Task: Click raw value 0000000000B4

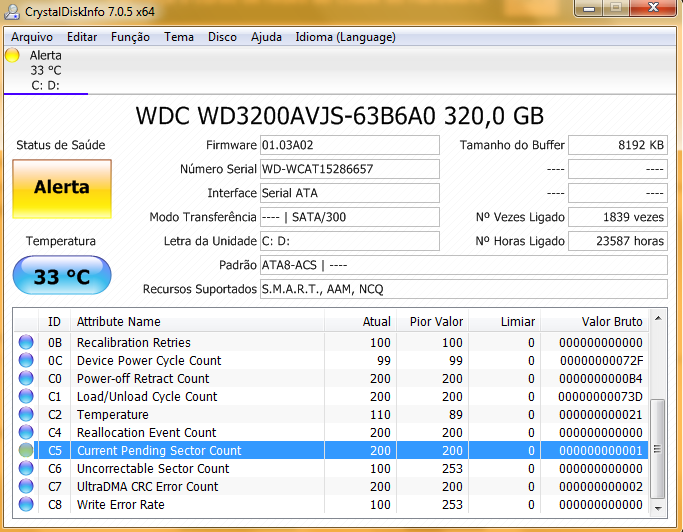Action: click(x=601, y=378)
